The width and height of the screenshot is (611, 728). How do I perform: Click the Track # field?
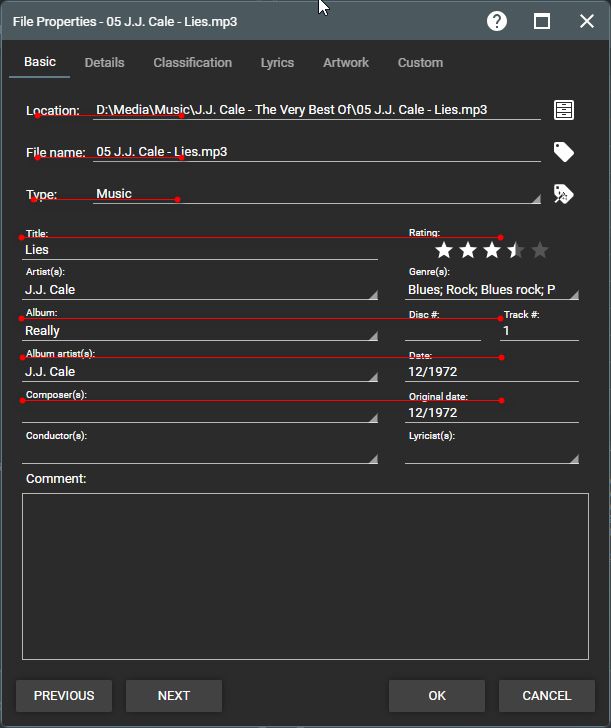tap(539, 331)
